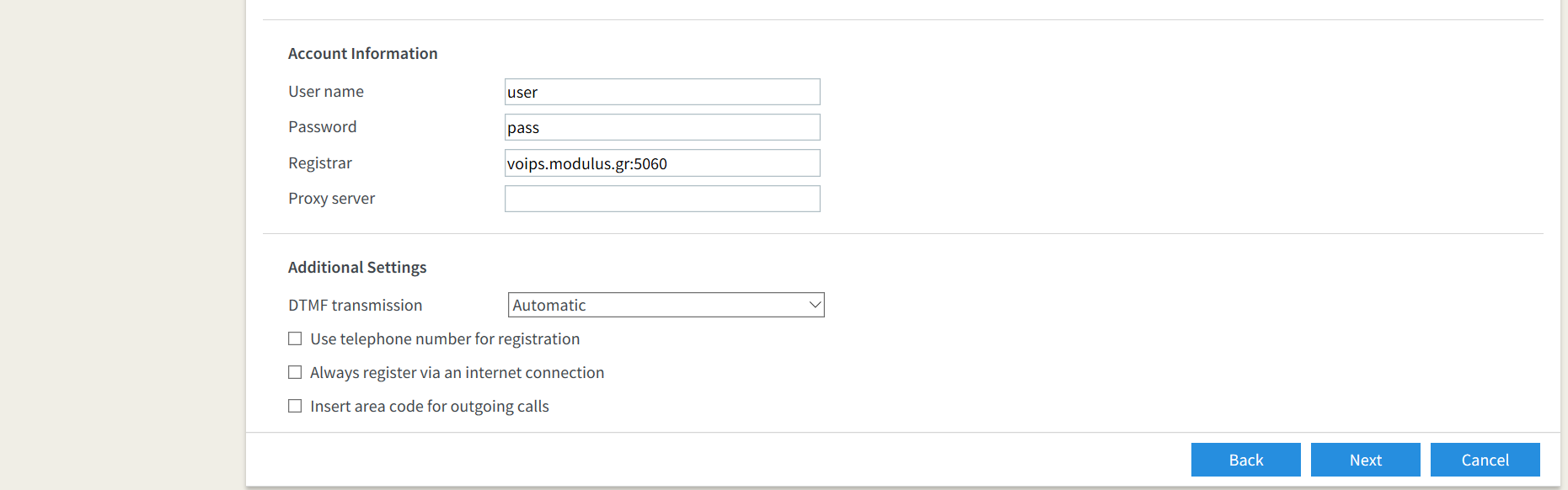Proceed with the Next button
Screen dimensions: 1568x490
click(x=1366, y=460)
